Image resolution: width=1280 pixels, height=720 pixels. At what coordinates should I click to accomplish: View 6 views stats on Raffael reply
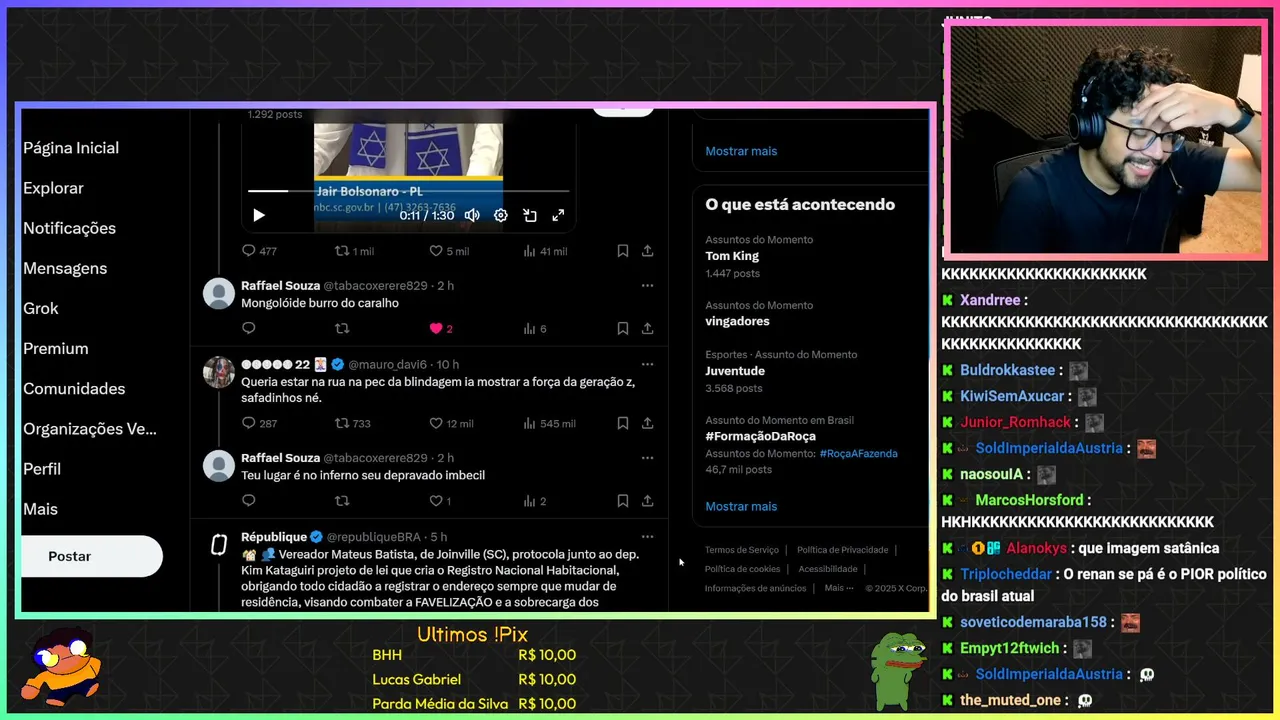coord(535,328)
